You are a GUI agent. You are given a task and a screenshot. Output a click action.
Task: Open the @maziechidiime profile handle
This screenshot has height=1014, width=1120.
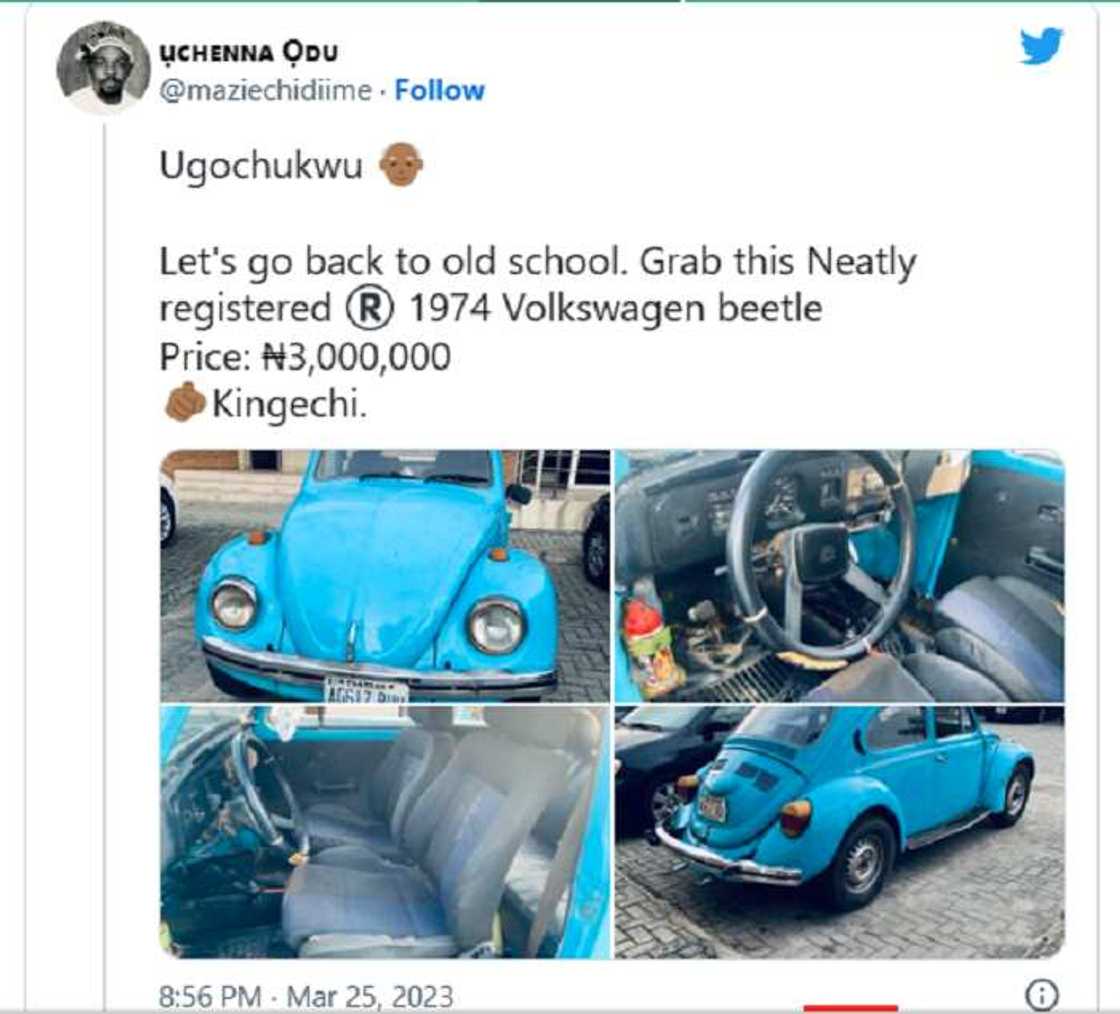point(266,89)
